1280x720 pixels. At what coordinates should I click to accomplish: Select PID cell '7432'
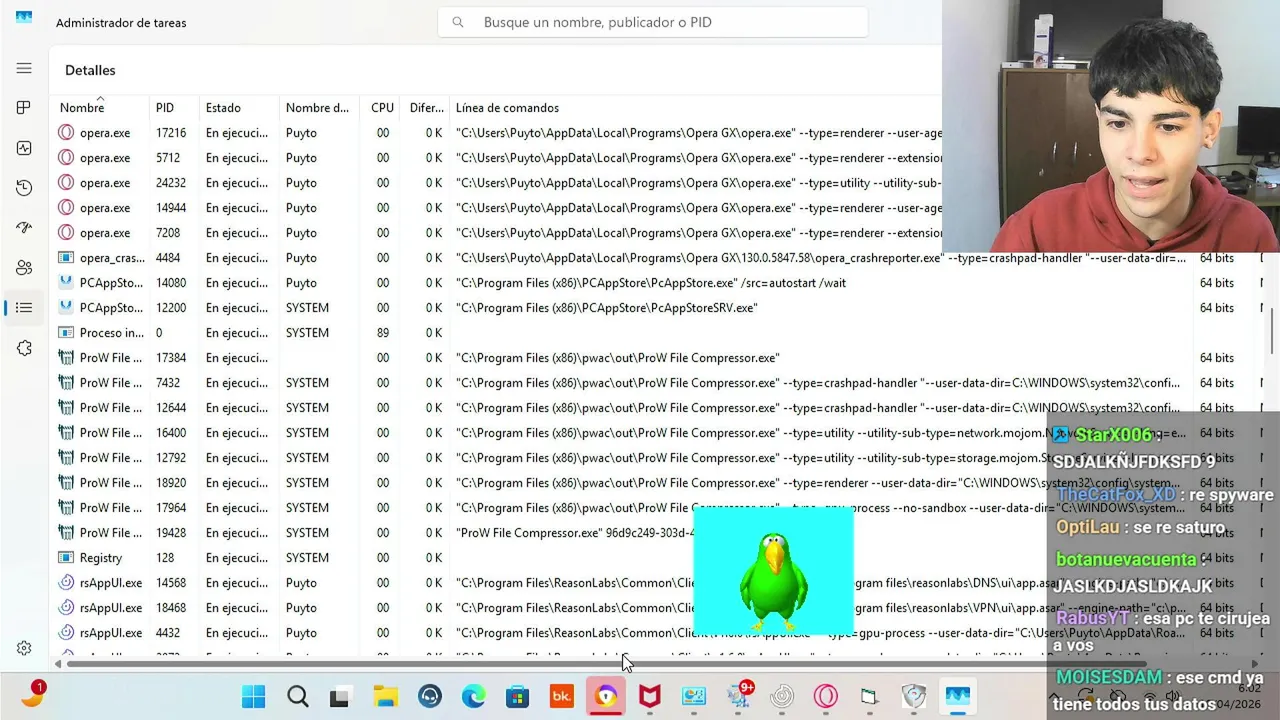click(168, 383)
